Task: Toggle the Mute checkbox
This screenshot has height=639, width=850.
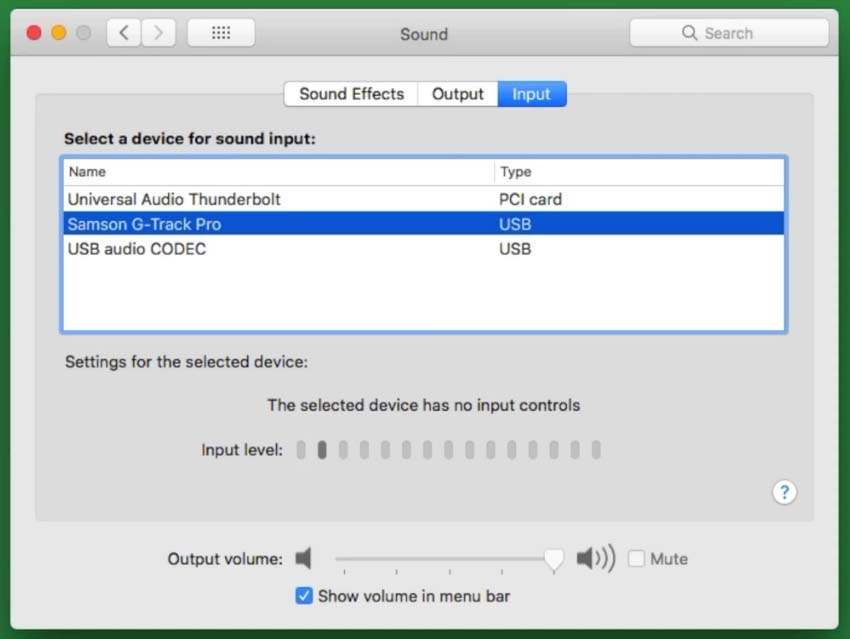Action: coord(636,558)
